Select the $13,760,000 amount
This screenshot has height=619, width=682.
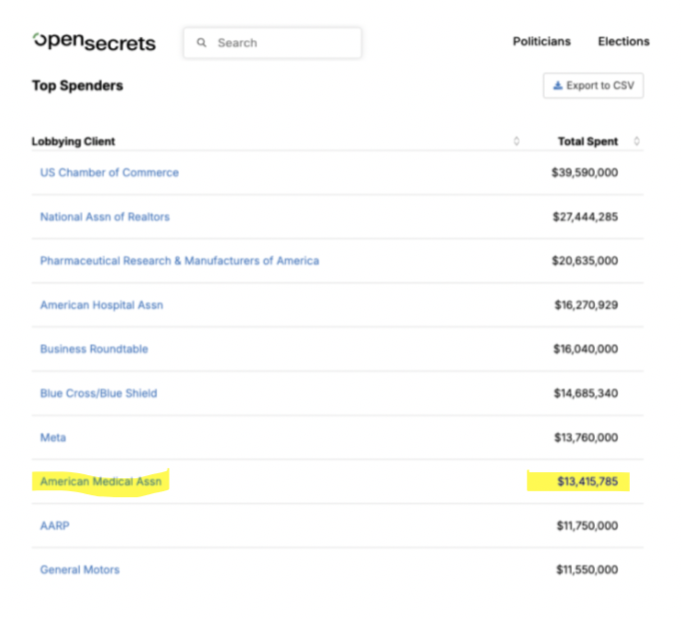coord(586,437)
